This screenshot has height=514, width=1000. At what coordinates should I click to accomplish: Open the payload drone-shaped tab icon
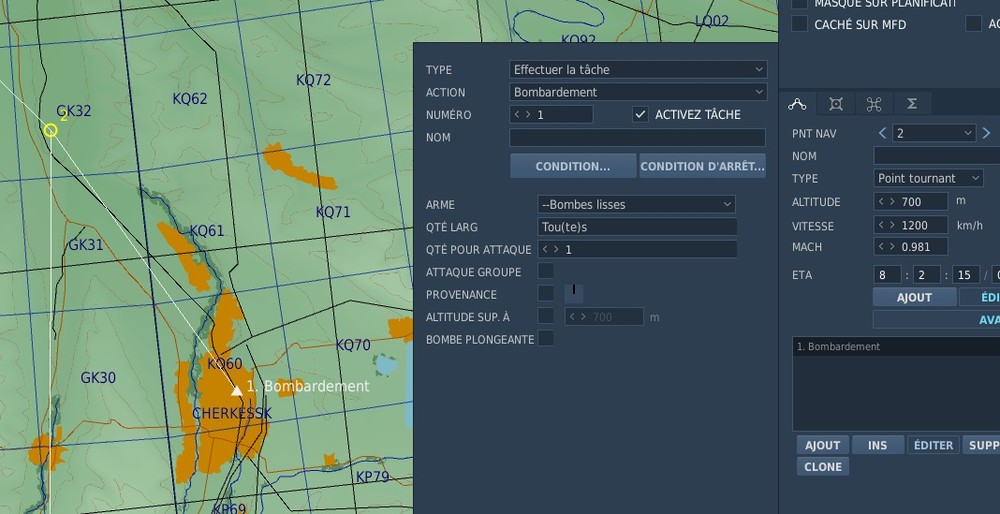[x=874, y=104]
